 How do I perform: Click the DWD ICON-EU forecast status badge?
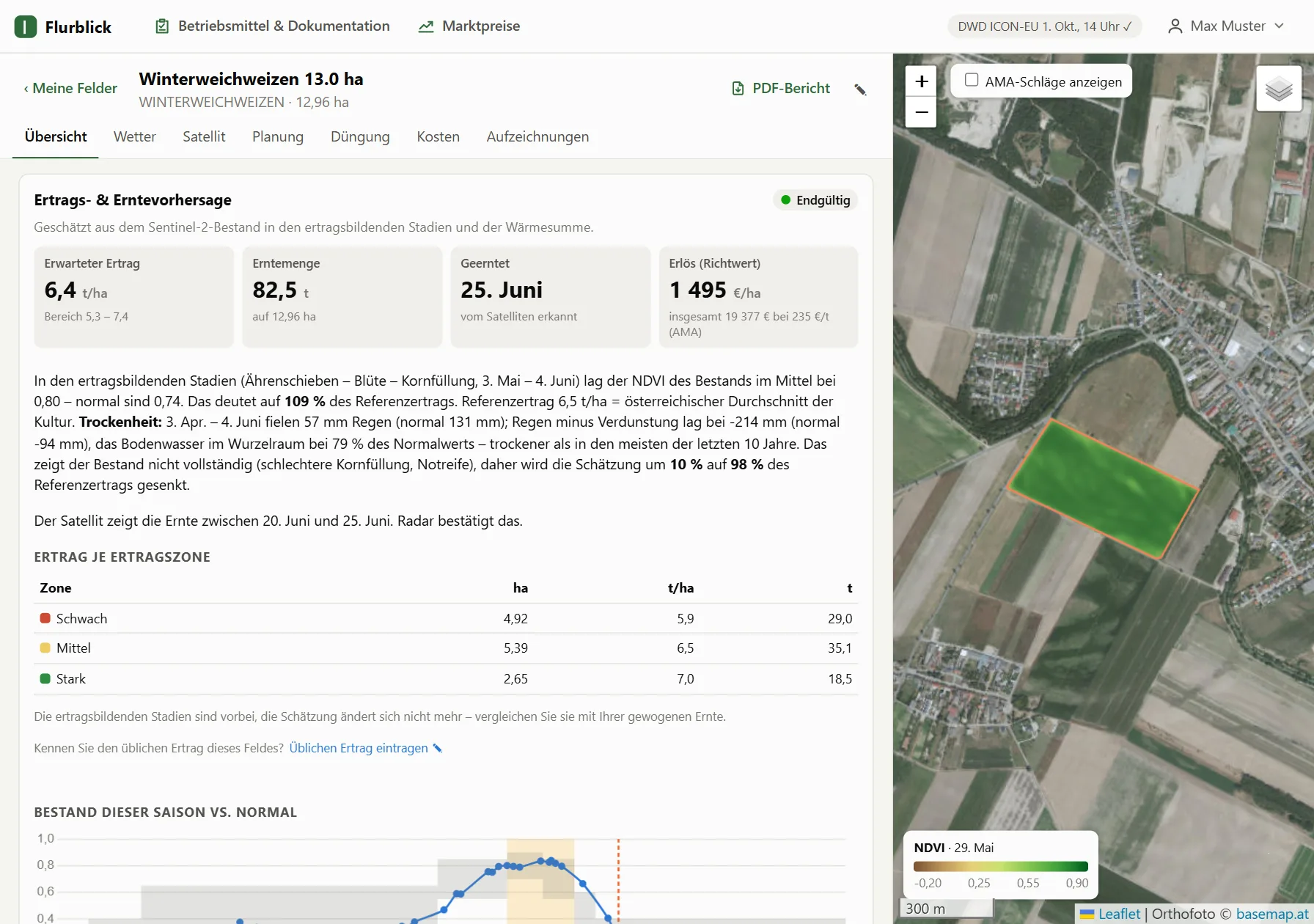1045,26
